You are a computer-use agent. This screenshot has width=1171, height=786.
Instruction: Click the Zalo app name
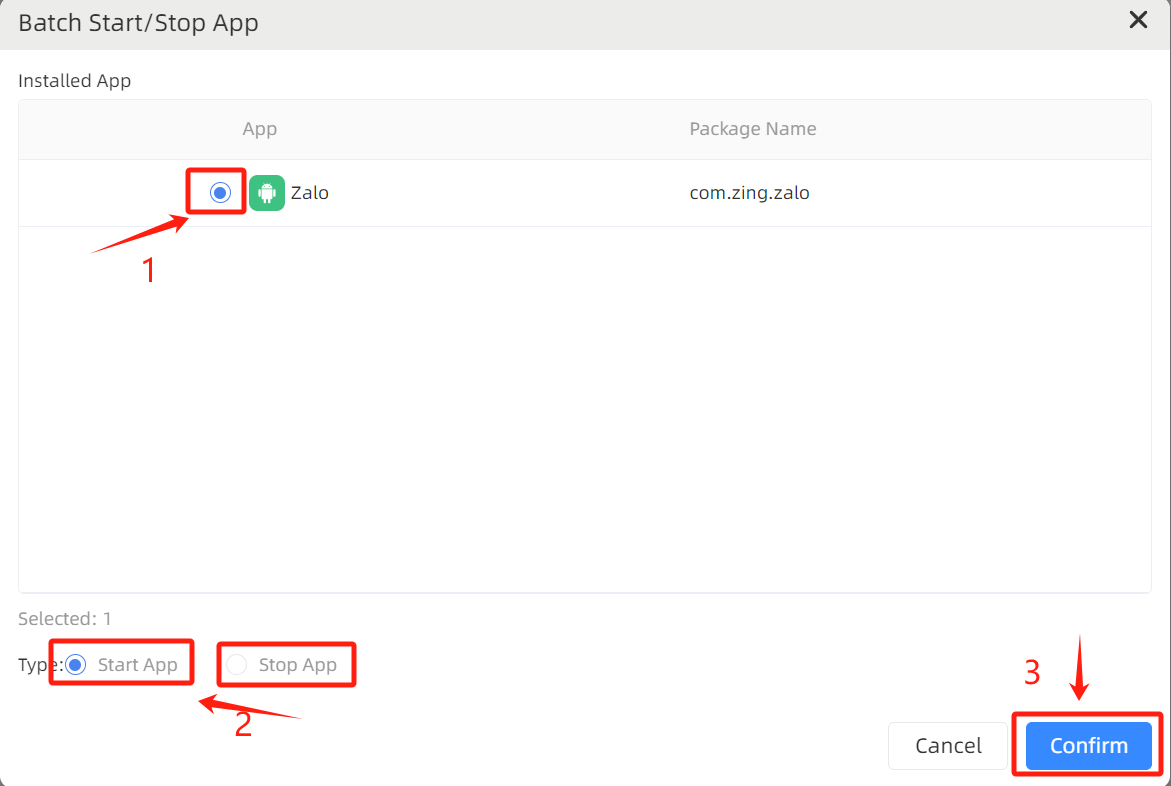(x=310, y=193)
